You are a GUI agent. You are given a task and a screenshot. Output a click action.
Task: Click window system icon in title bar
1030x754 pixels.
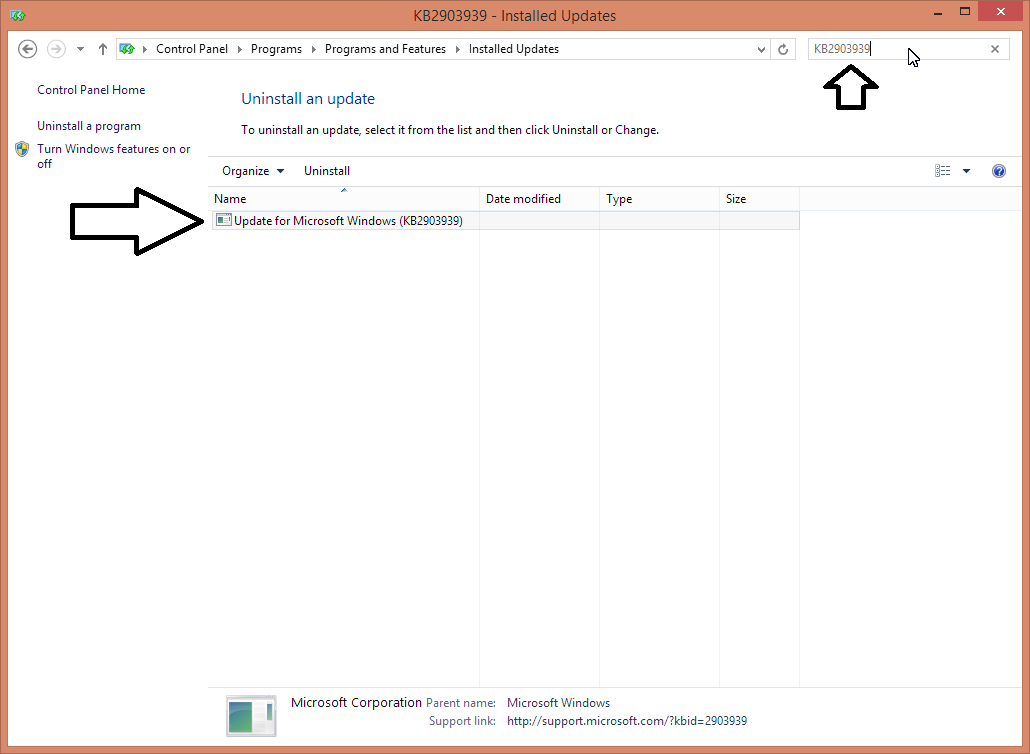pyautogui.click(x=18, y=15)
